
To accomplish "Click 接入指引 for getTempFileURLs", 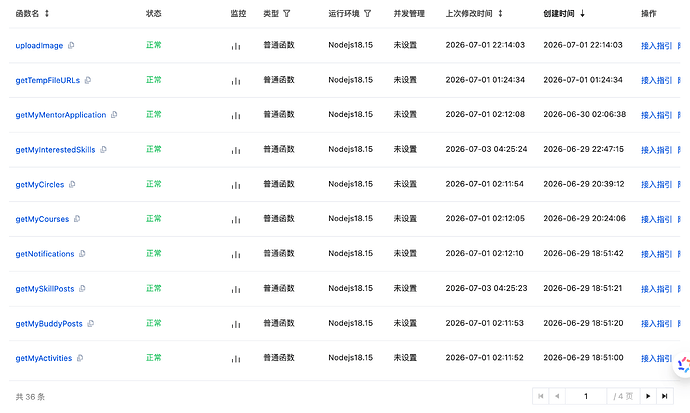I will click(x=656, y=80).
